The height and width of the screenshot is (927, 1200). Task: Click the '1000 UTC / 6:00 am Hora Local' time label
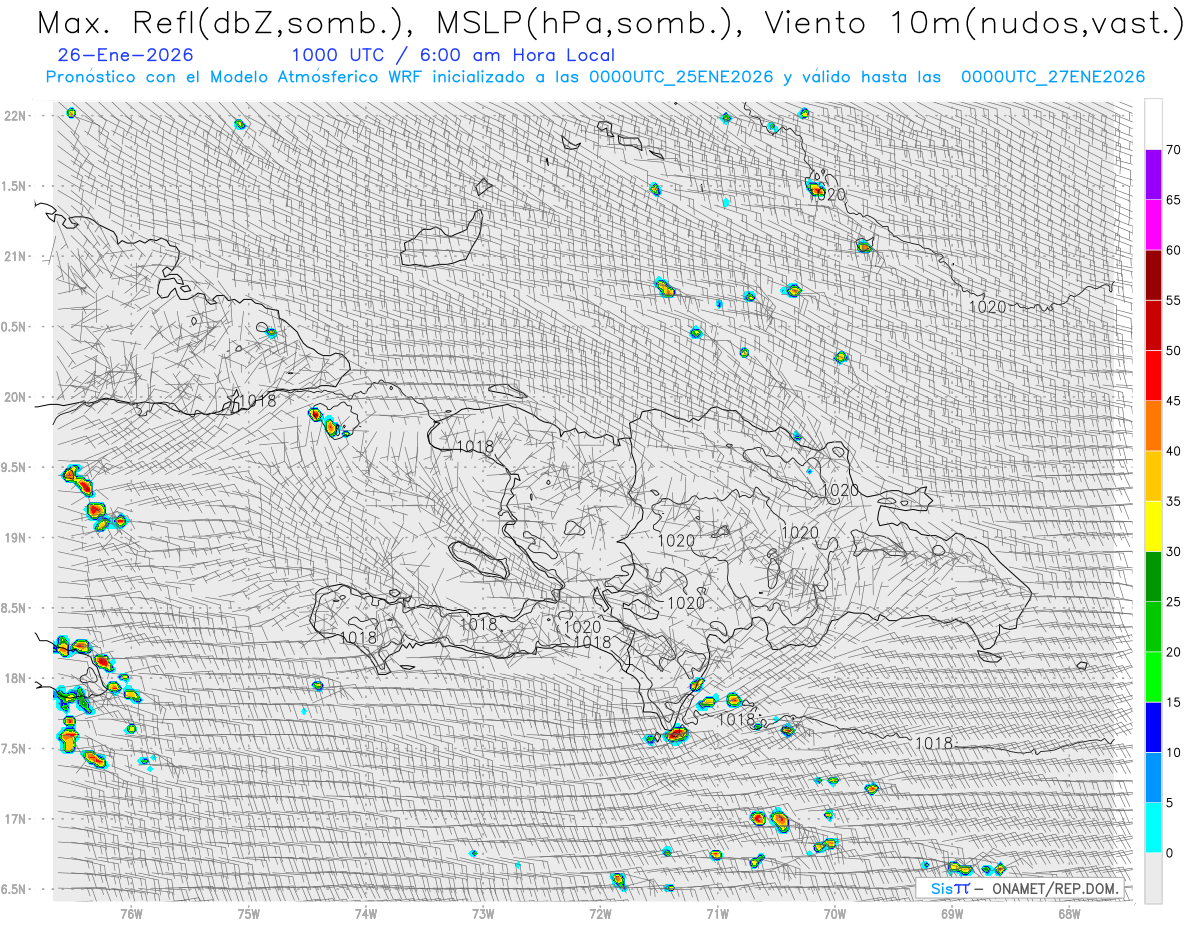(x=453, y=56)
